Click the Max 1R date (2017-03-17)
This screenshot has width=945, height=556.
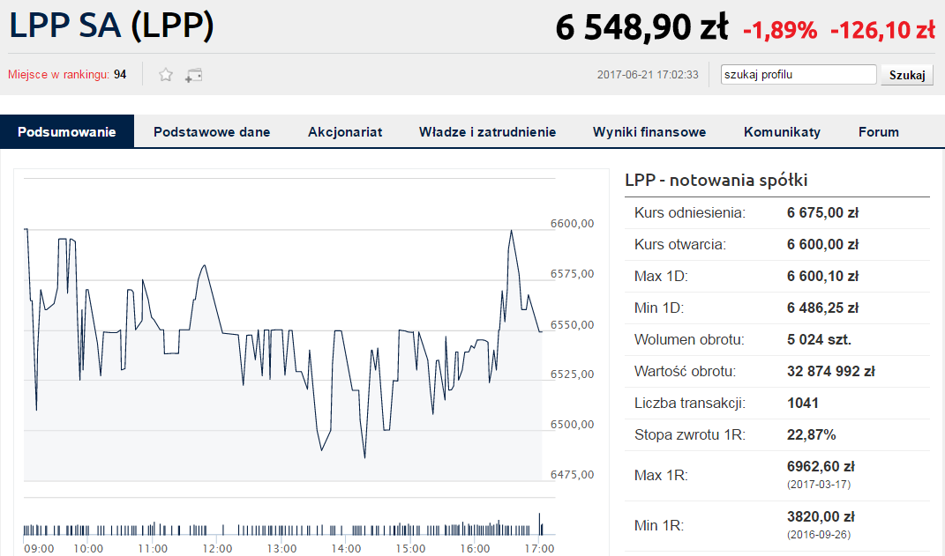pos(818,484)
